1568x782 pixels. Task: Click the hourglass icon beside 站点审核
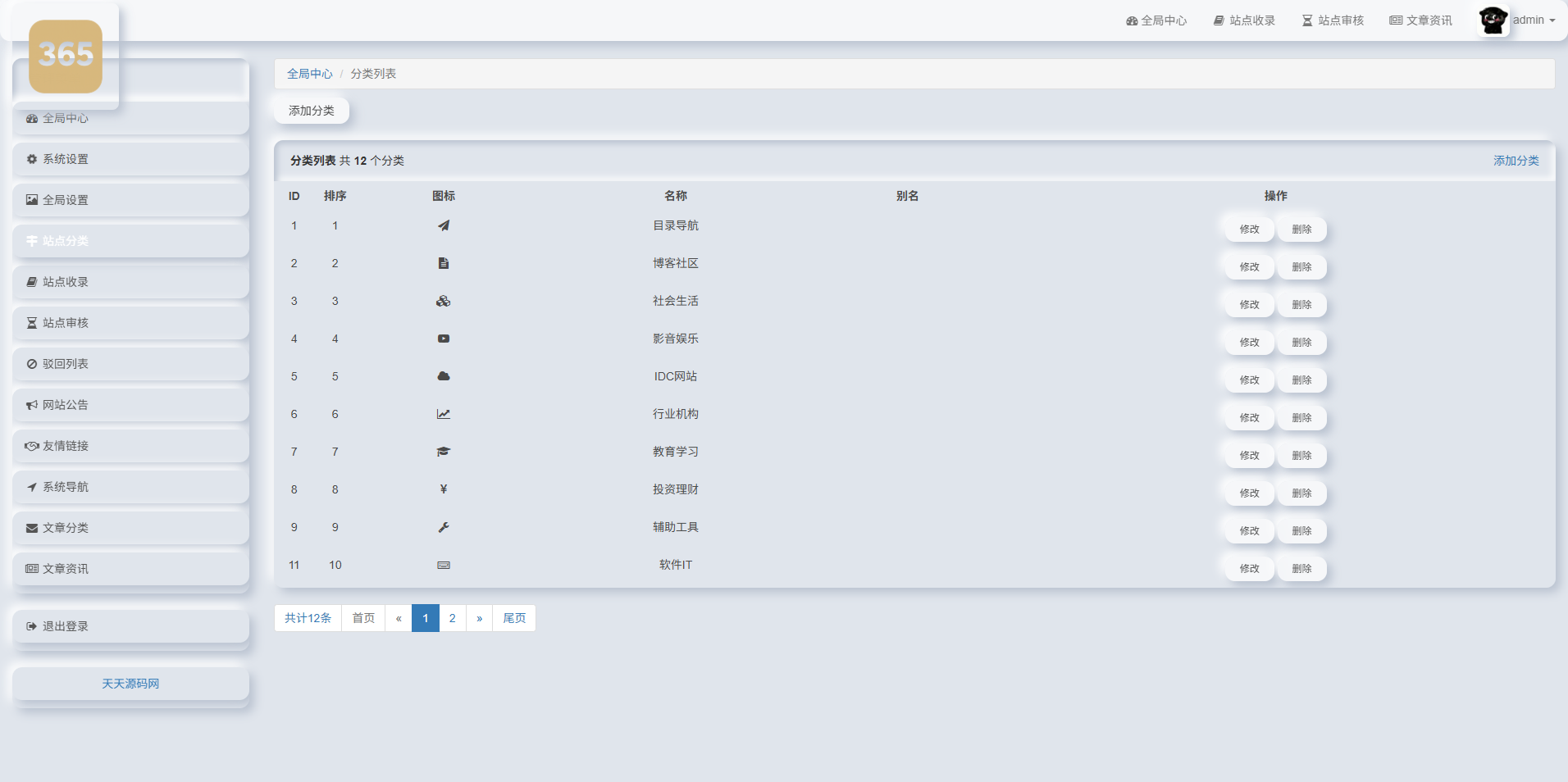coord(31,322)
